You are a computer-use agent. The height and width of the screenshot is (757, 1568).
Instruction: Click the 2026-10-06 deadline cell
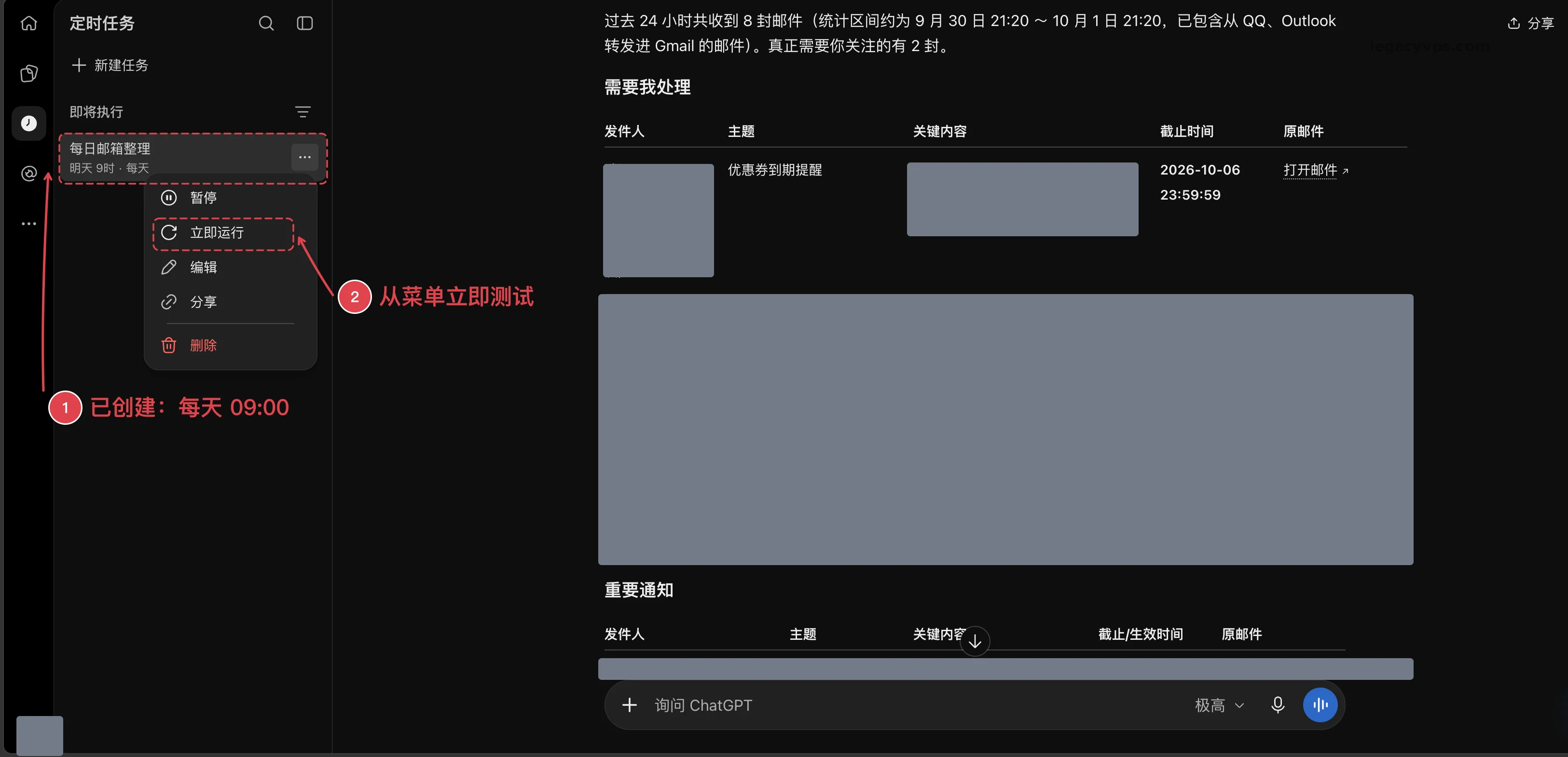point(1200,182)
